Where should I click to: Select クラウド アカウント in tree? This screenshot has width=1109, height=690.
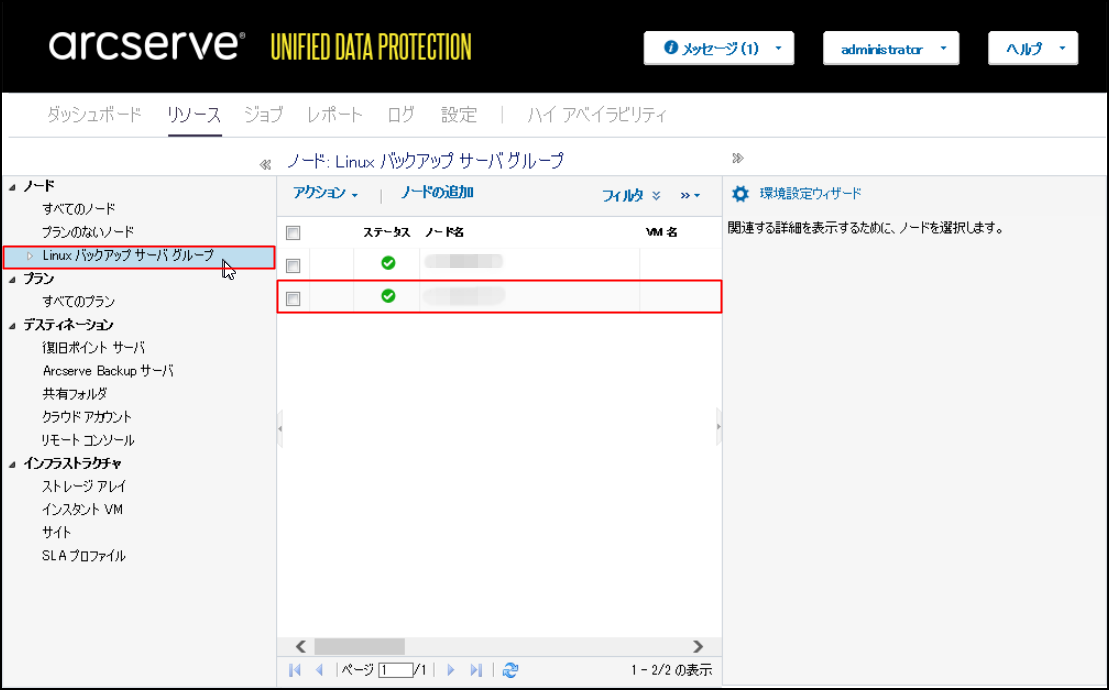pos(86,417)
